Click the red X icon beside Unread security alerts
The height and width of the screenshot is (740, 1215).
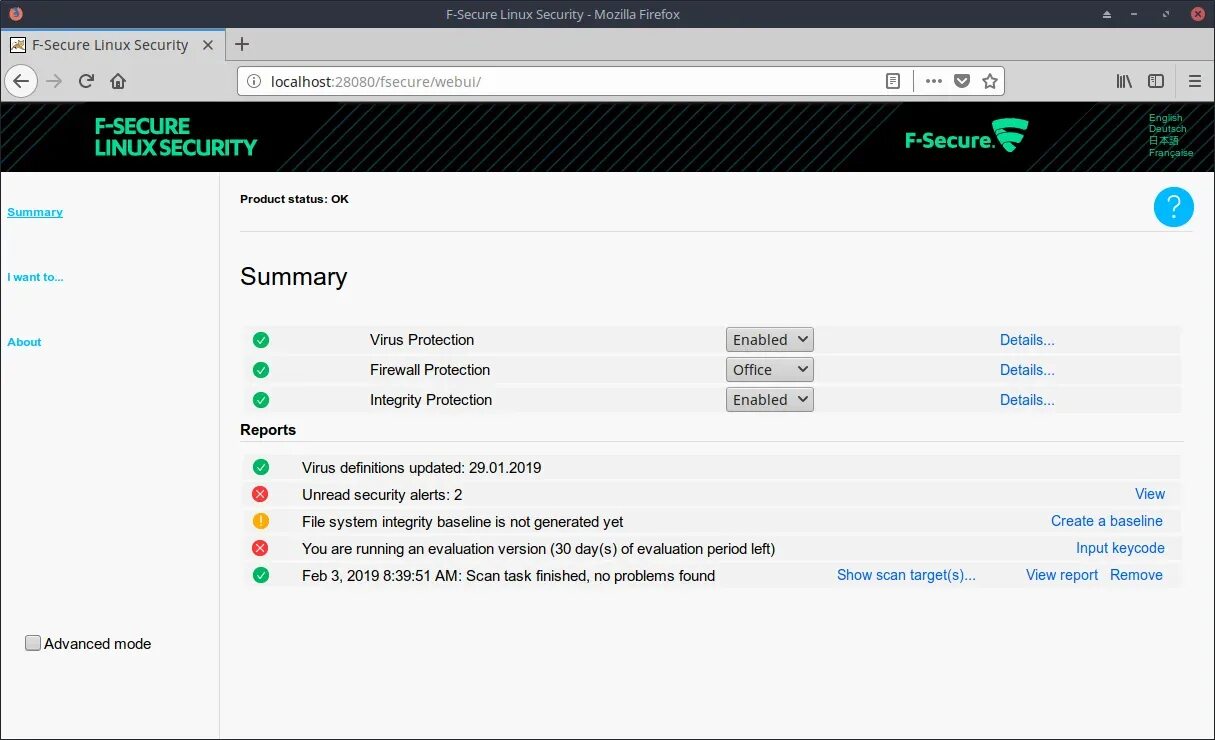[260, 494]
